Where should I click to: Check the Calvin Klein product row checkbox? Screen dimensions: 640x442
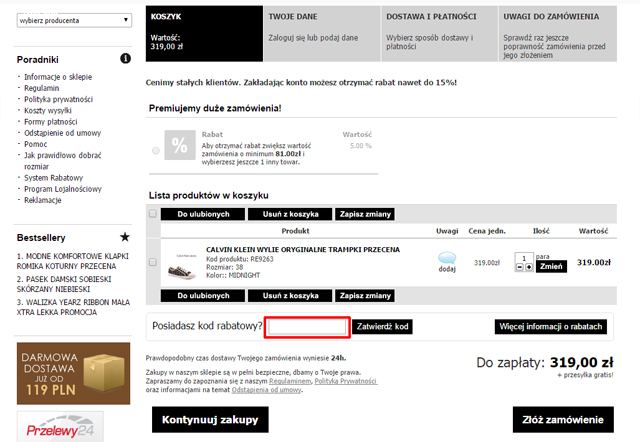[x=152, y=262]
